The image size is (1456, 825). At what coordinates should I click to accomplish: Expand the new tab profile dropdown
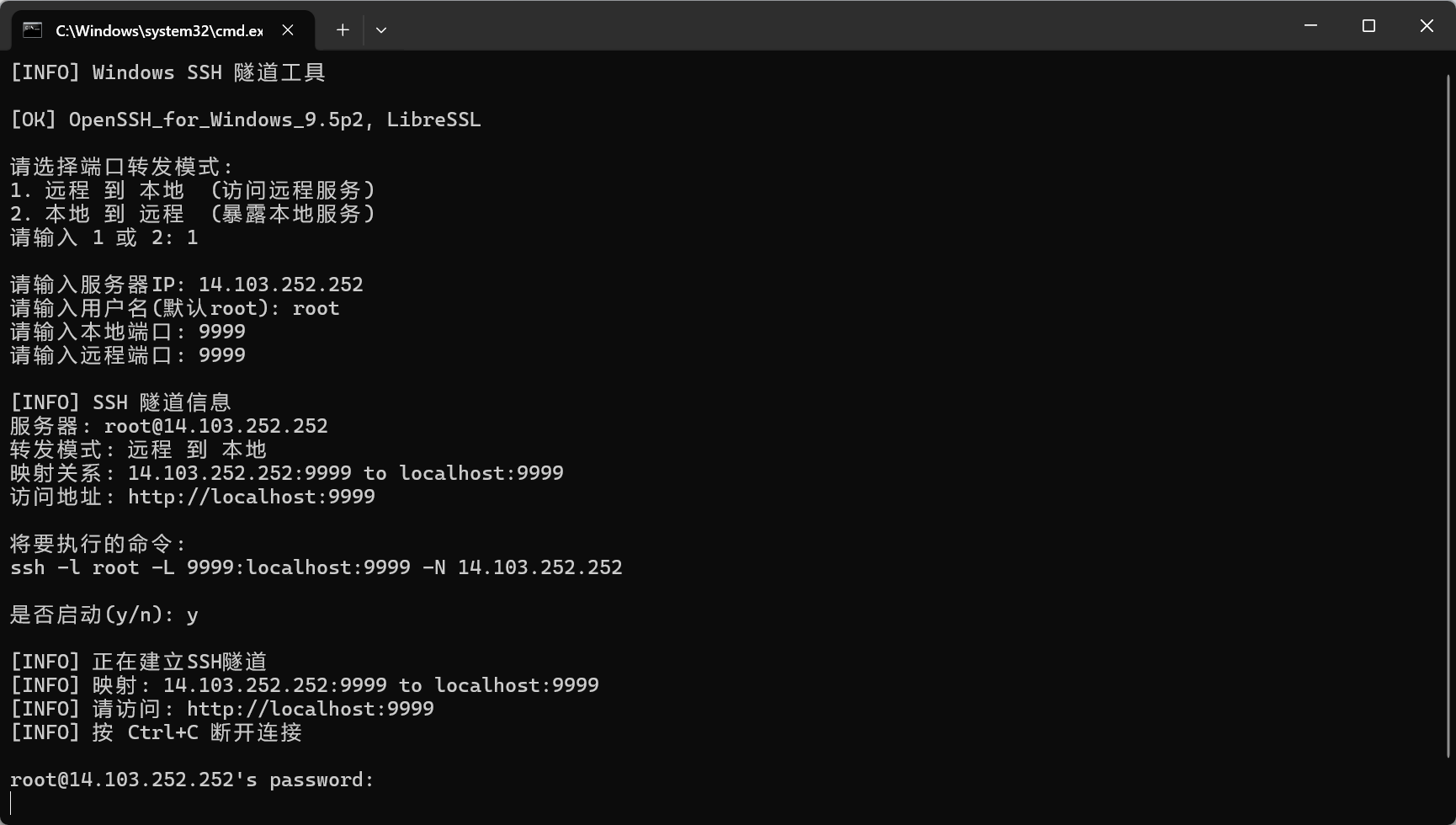tap(381, 30)
